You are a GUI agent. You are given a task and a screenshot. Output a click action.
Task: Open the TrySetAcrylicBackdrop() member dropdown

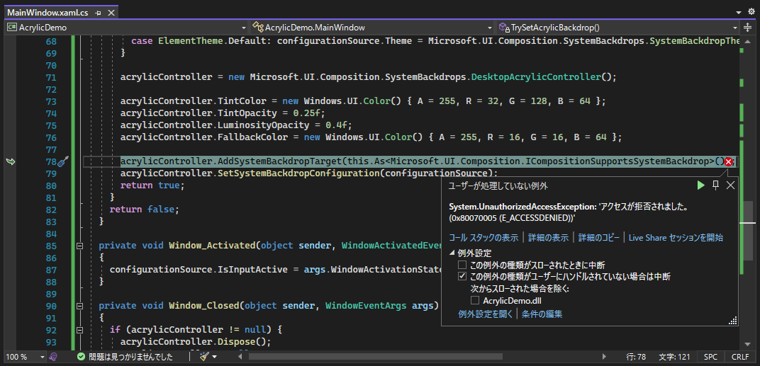point(735,28)
